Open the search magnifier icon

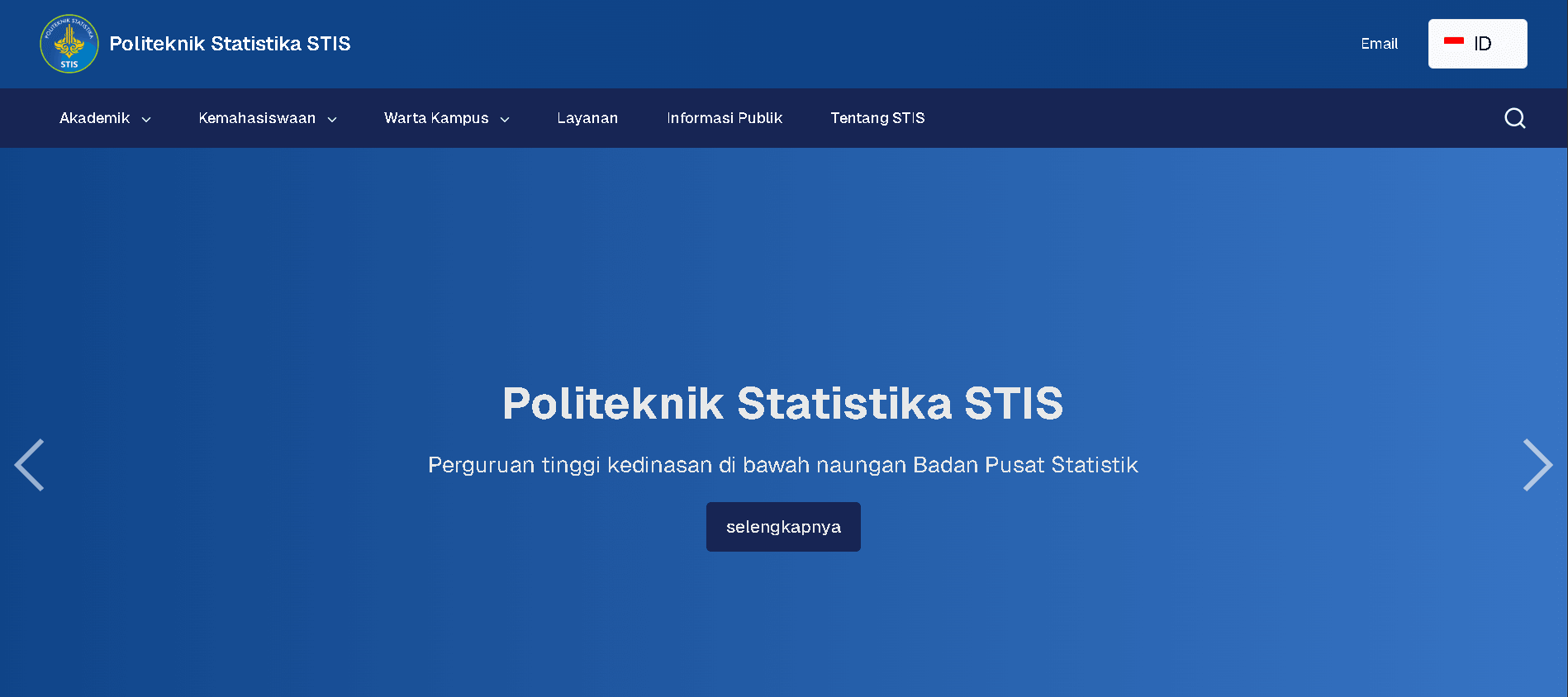coord(1514,118)
